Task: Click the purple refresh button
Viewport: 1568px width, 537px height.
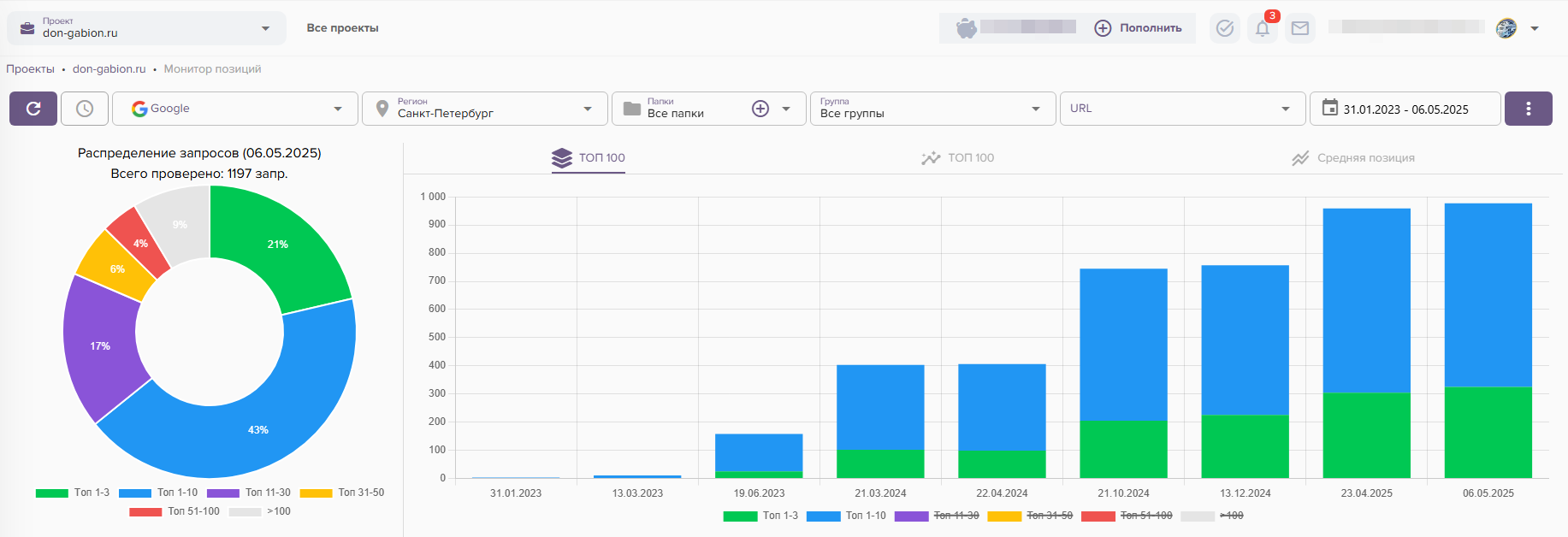Action: [x=33, y=109]
